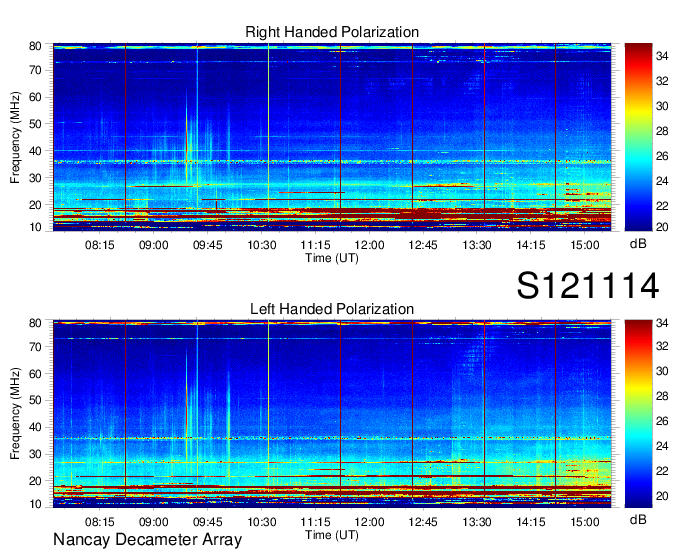Click the 10:30 time tick of Right Handed plot
Image resolution: width=680 pixels, height=552 pixels.
pos(262,245)
